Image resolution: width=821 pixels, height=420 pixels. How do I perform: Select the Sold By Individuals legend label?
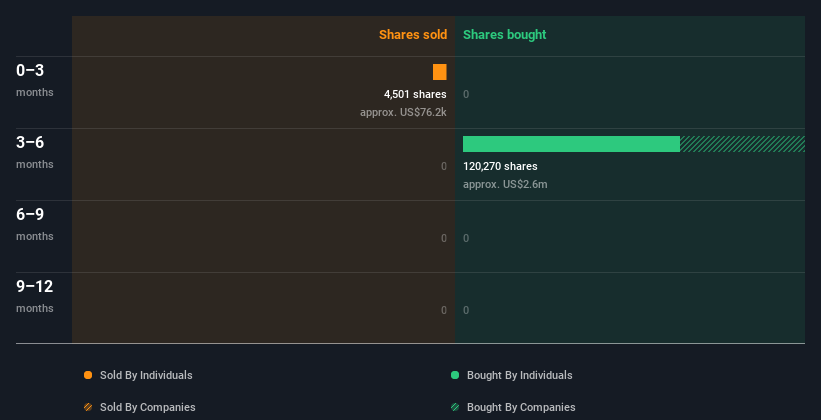click(x=146, y=375)
